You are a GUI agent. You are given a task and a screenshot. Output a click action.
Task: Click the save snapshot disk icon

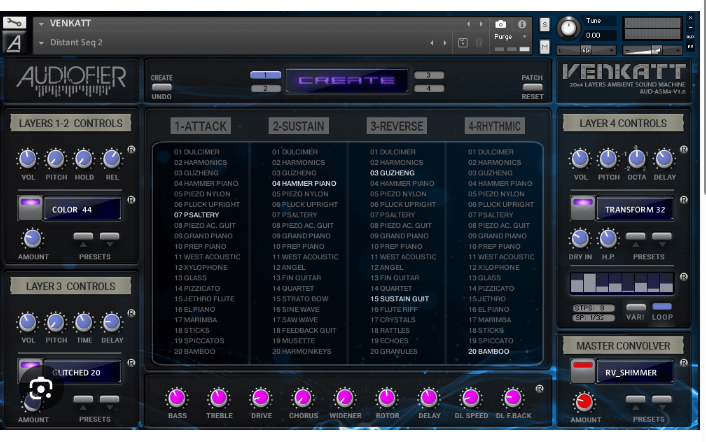462,43
